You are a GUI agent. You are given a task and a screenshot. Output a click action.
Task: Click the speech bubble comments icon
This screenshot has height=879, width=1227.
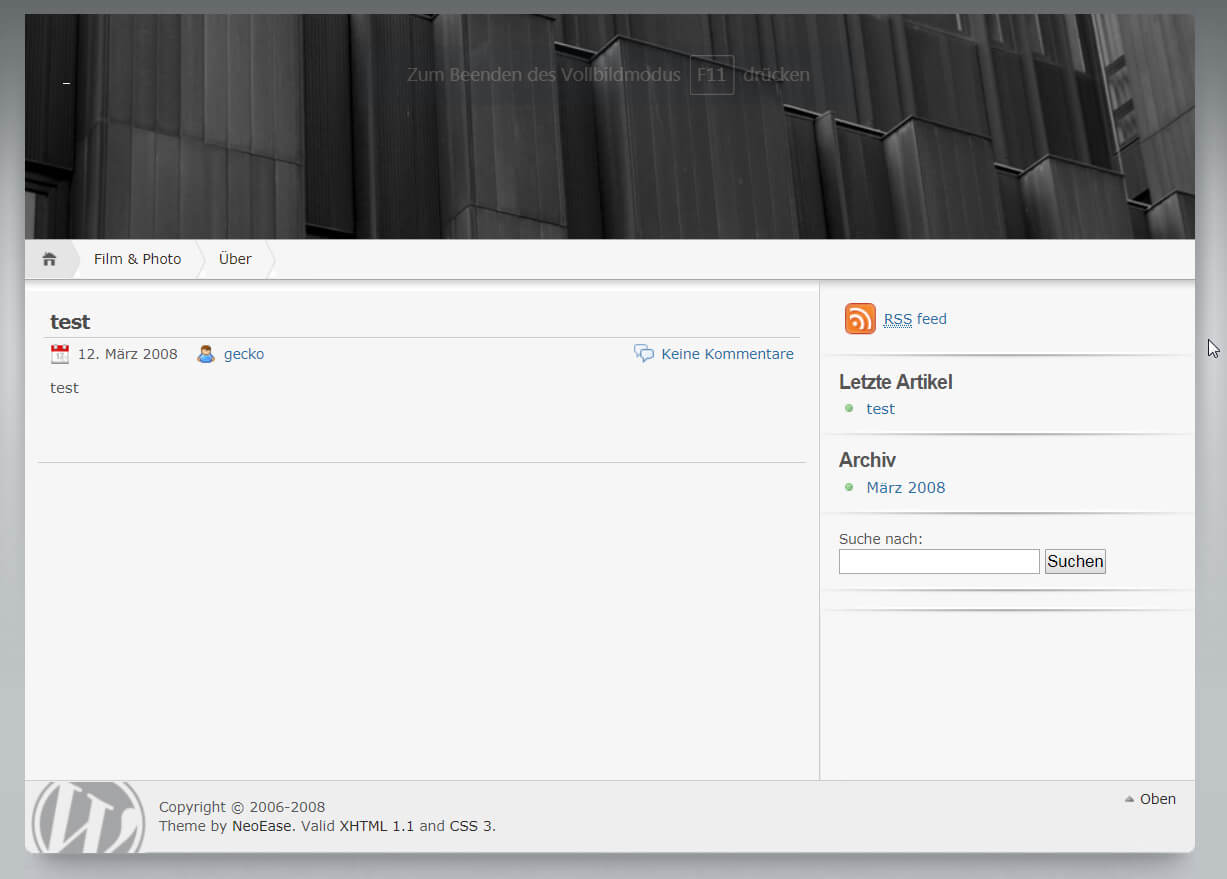click(x=644, y=354)
